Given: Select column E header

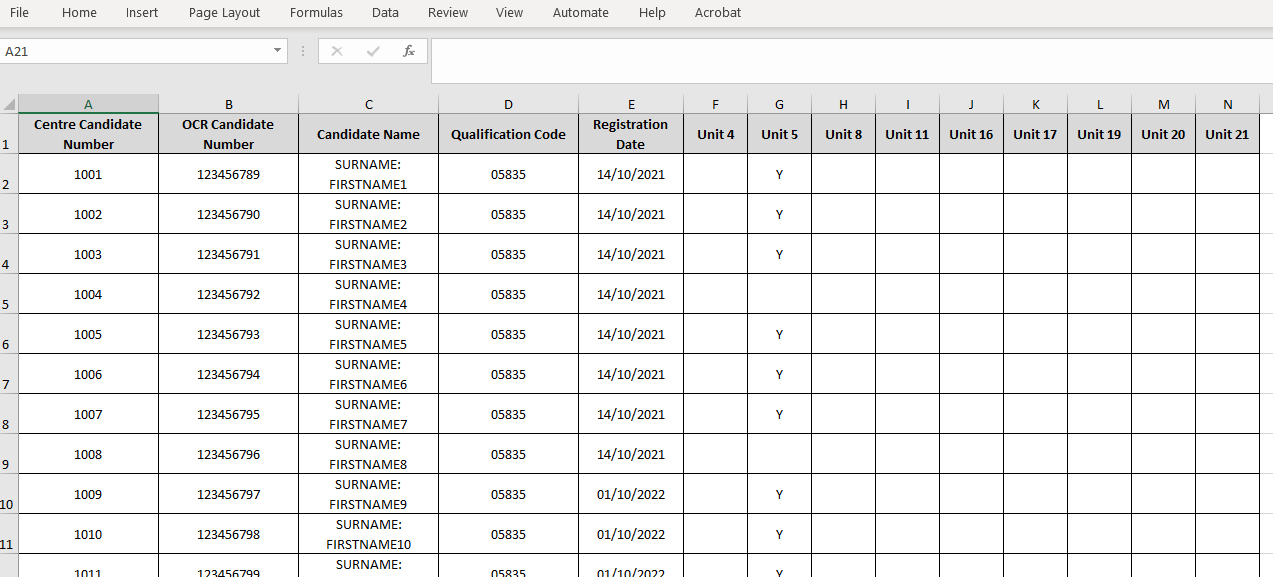Looking at the screenshot, I should click(x=631, y=104).
